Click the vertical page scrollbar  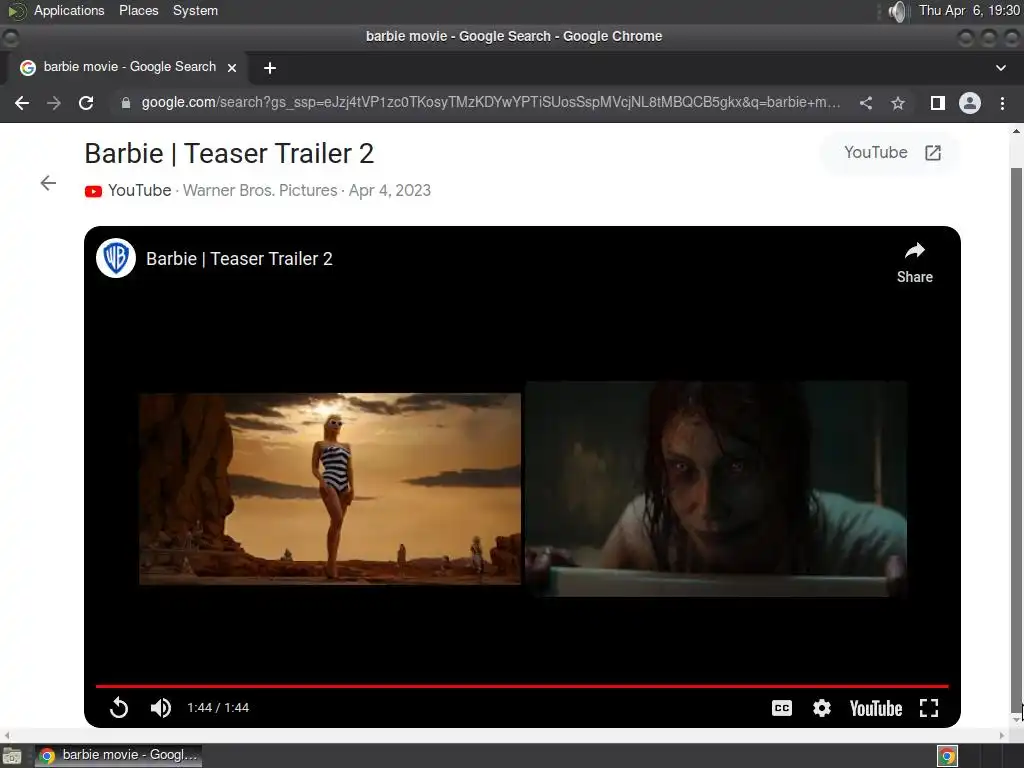pos(1016,438)
